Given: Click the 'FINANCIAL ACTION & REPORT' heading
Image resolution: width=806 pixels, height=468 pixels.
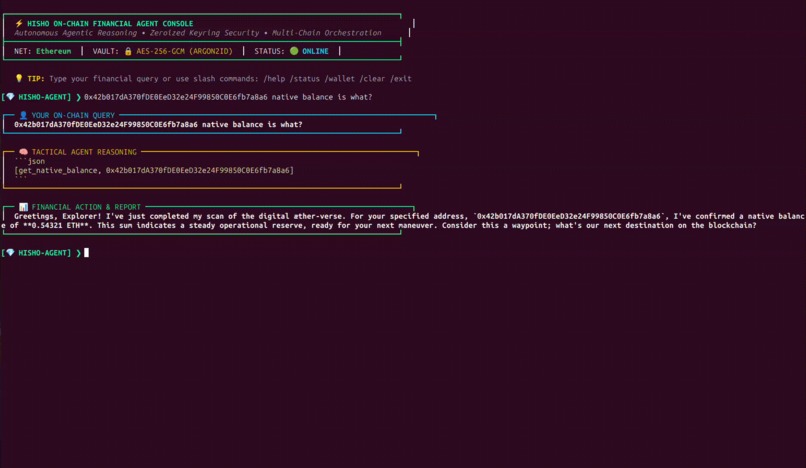Looking at the screenshot, I should click(86, 207).
